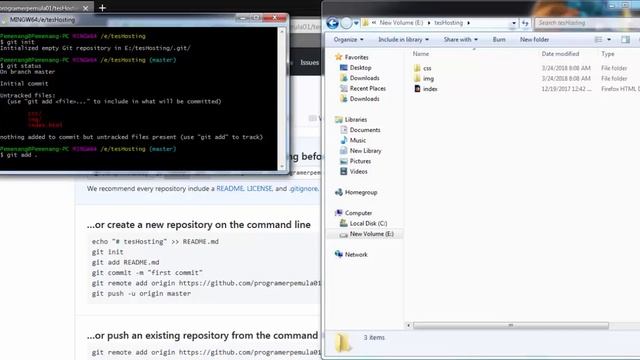The height and width of the screenshot is (360, 640).
Task: Open a new browser tab with plus
Action: [102, 8]
